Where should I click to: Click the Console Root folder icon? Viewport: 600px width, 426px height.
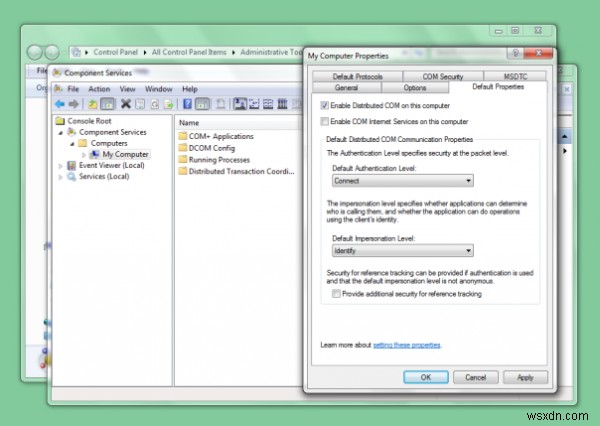click(x=60, y=121)
